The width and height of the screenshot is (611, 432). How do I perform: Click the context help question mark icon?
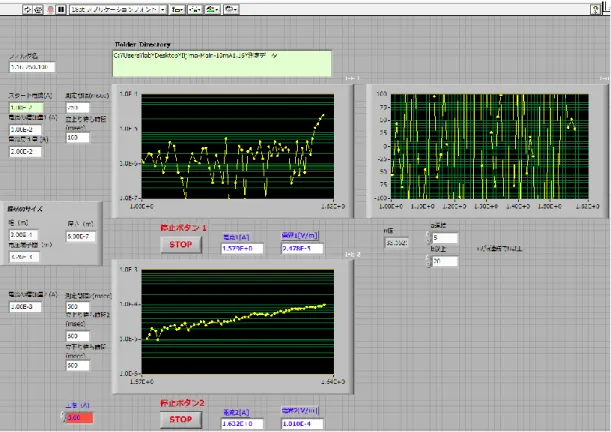(x=595, y=10)
